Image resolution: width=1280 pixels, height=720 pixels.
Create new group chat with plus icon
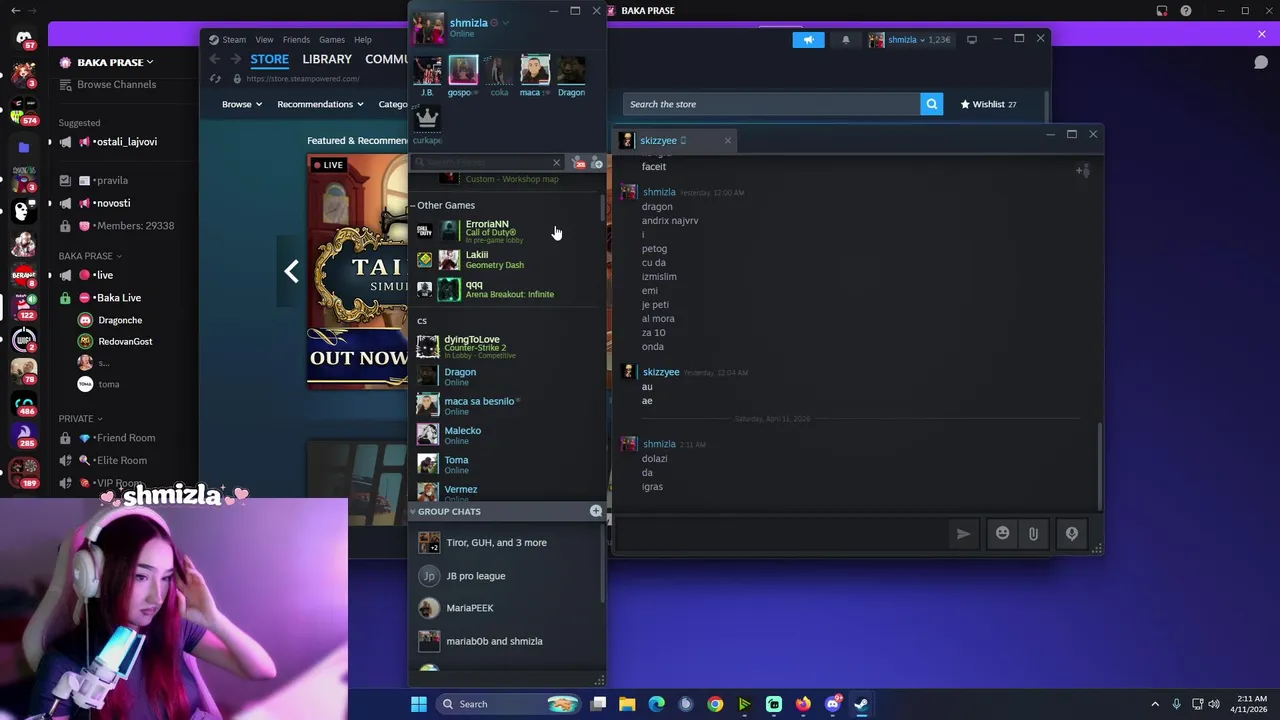pos(596,511)
